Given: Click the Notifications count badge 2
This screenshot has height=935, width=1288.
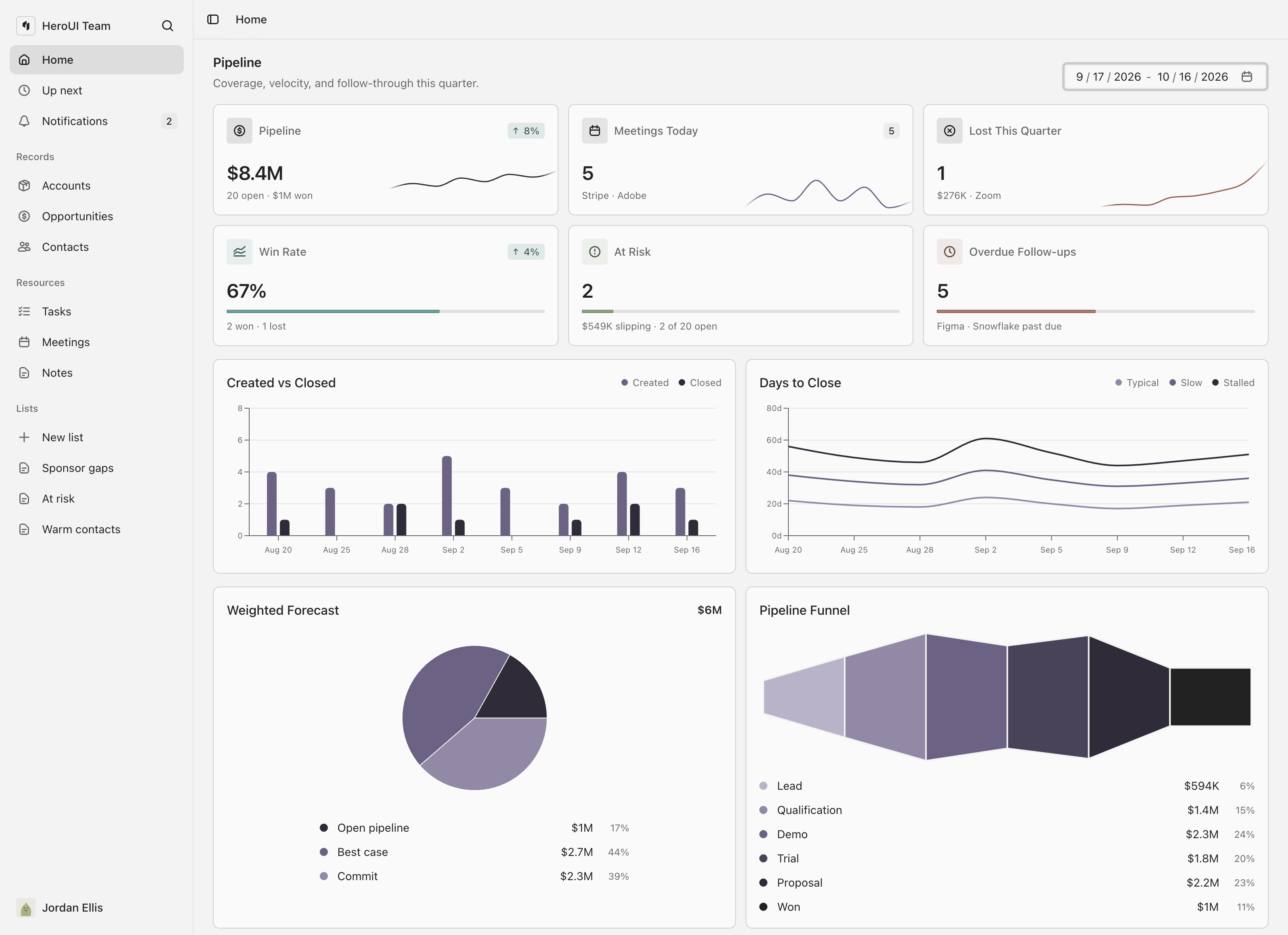Looking at the screenshot, I should point(169,121).
